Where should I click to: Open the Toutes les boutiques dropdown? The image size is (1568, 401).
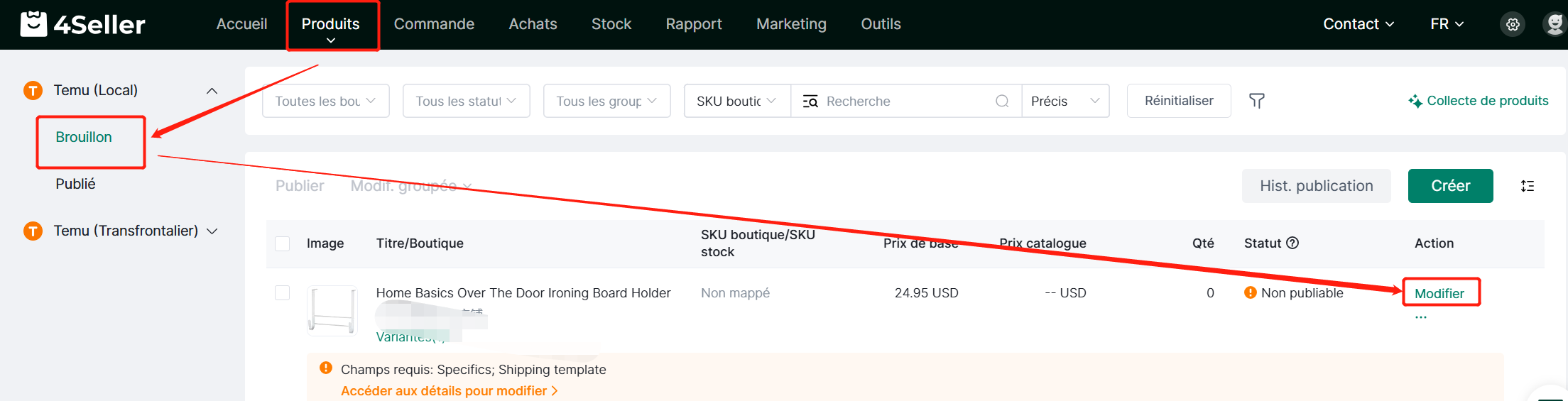tap(326, 101)
